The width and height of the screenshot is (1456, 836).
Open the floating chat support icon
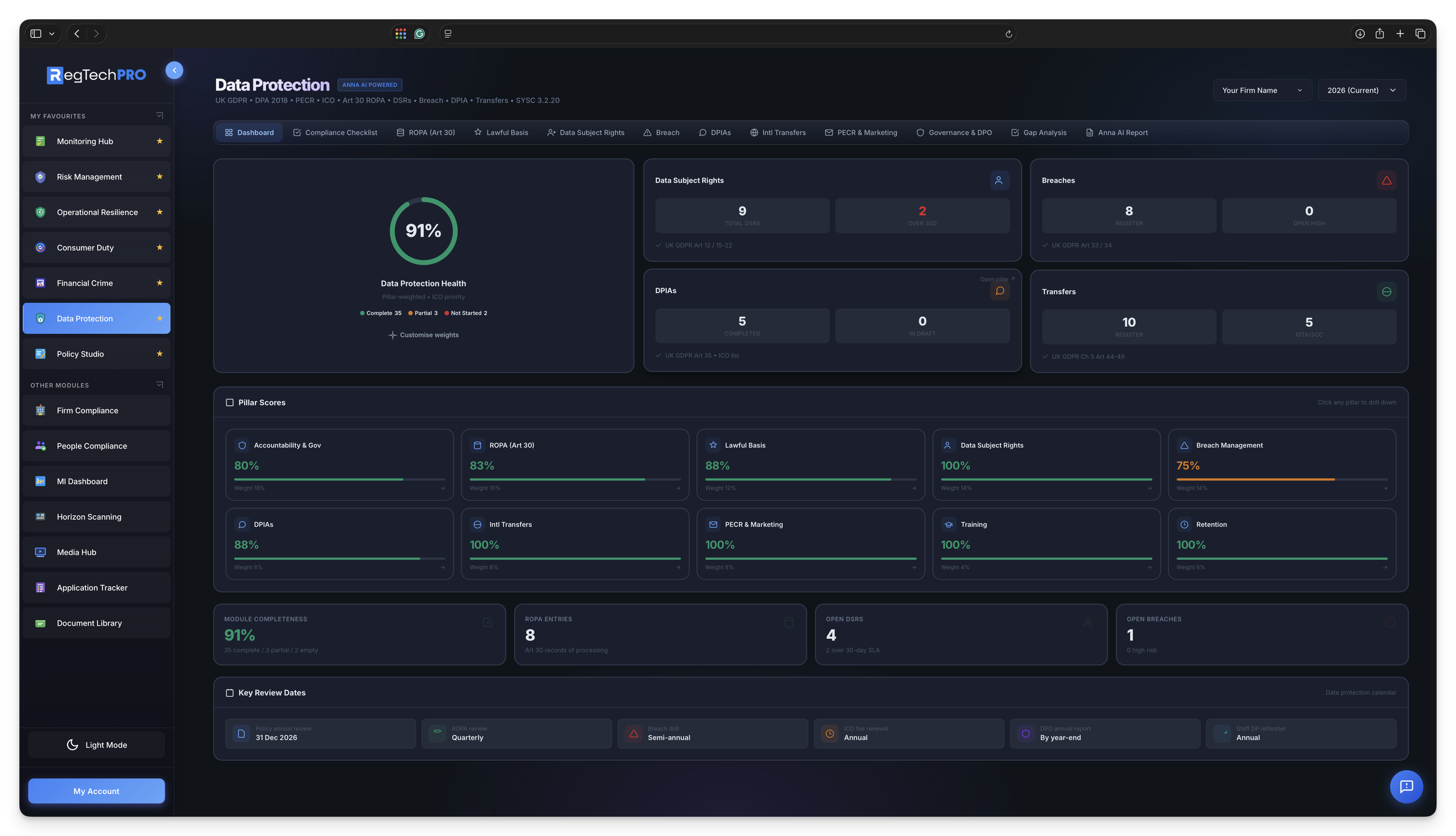1406,787
